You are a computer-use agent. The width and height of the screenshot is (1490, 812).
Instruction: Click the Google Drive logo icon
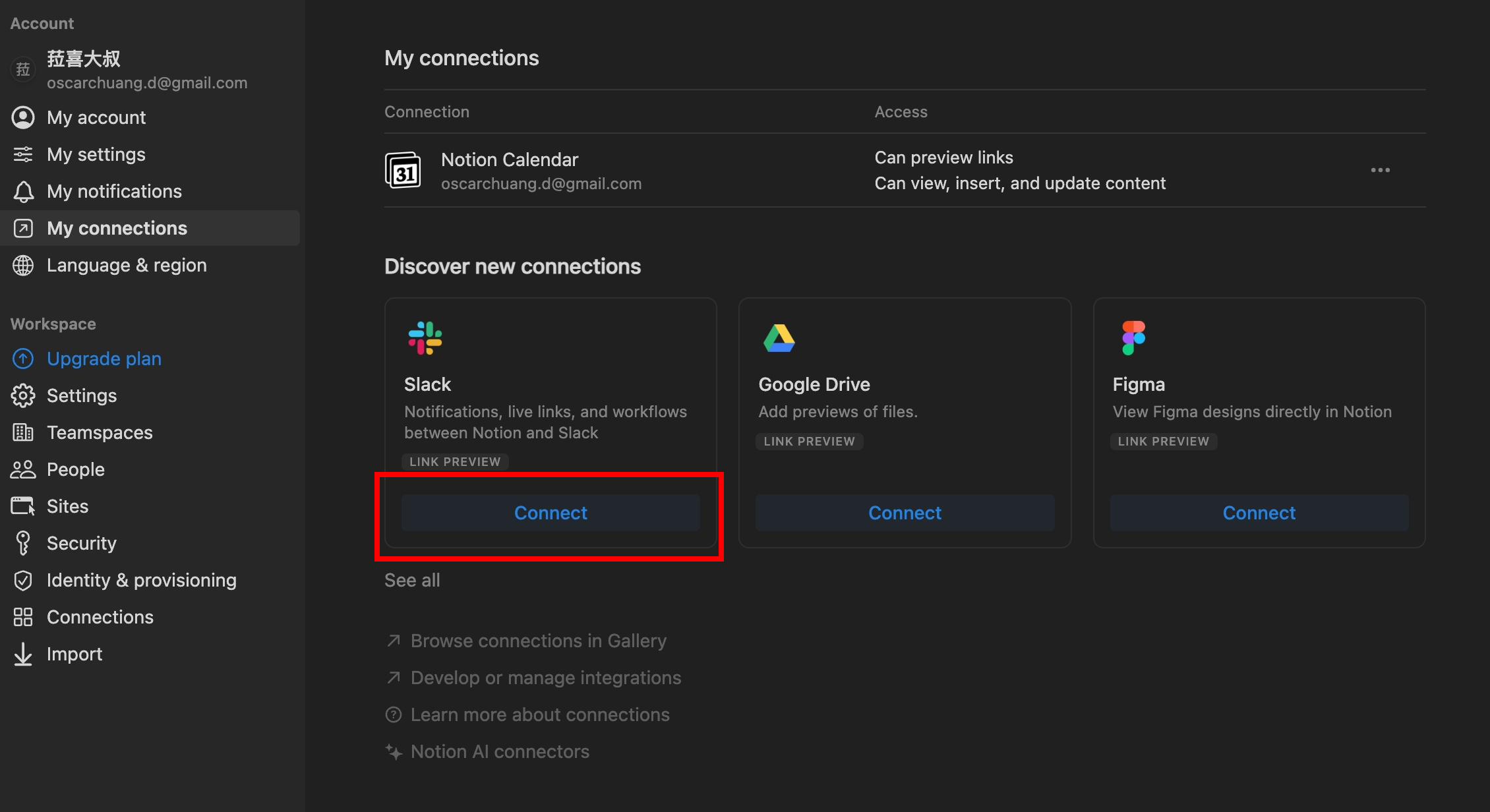[779, 338]
